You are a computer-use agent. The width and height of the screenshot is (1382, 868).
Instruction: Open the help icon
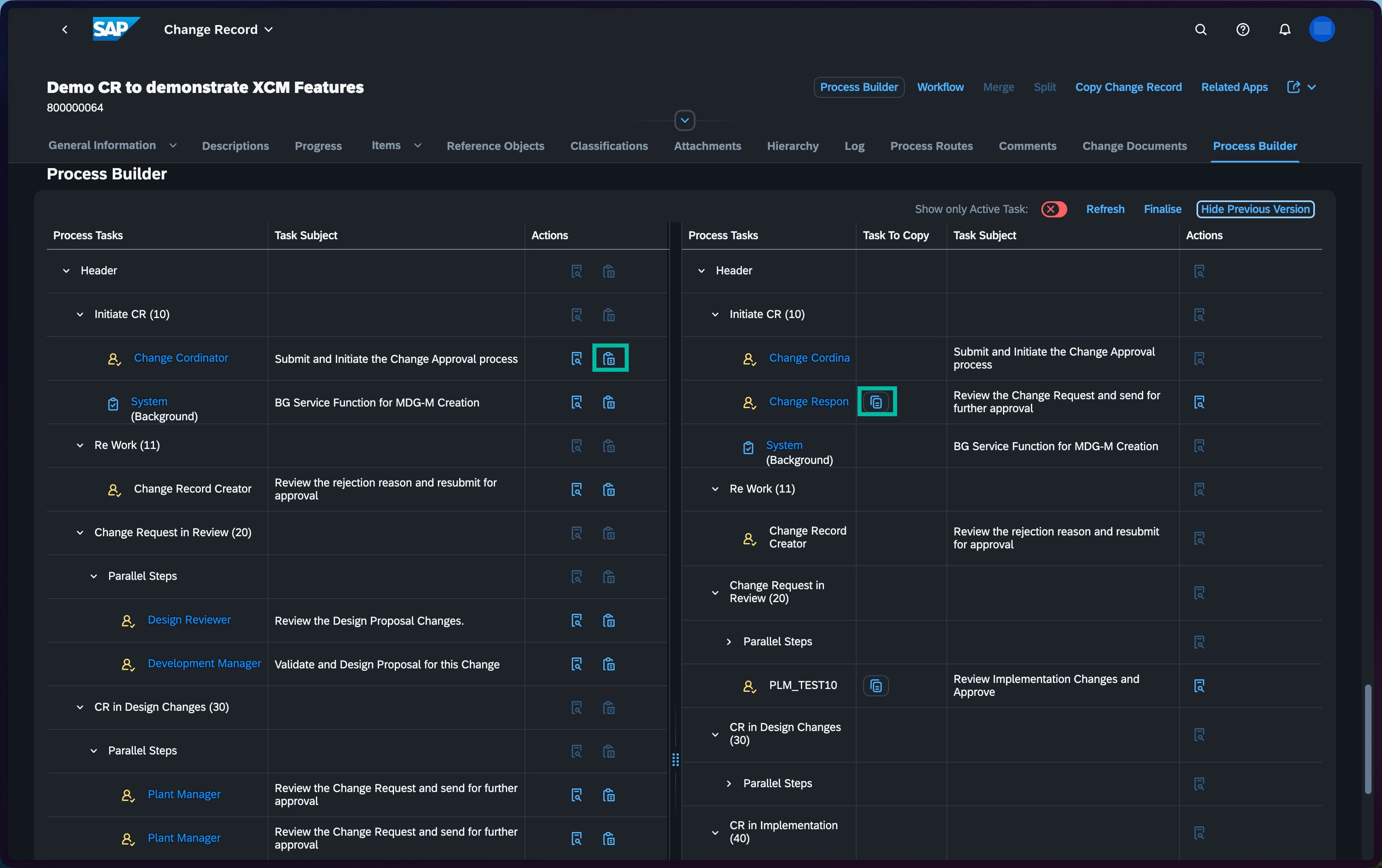(x=1243, y=29)
